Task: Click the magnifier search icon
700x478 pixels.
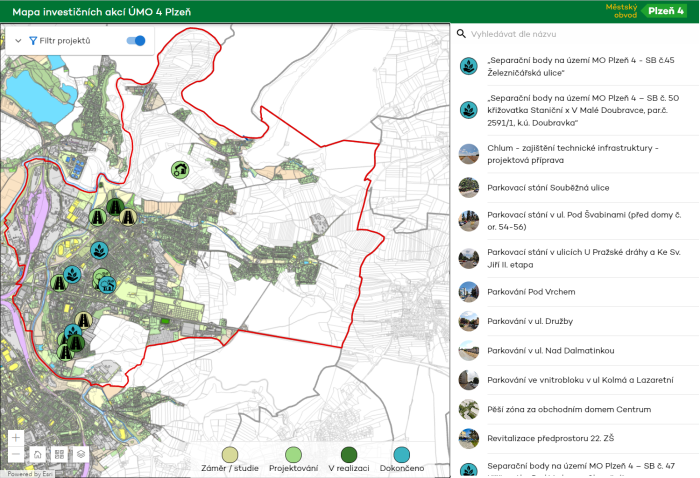Action: pyautogui.click(x=461, y=33)
